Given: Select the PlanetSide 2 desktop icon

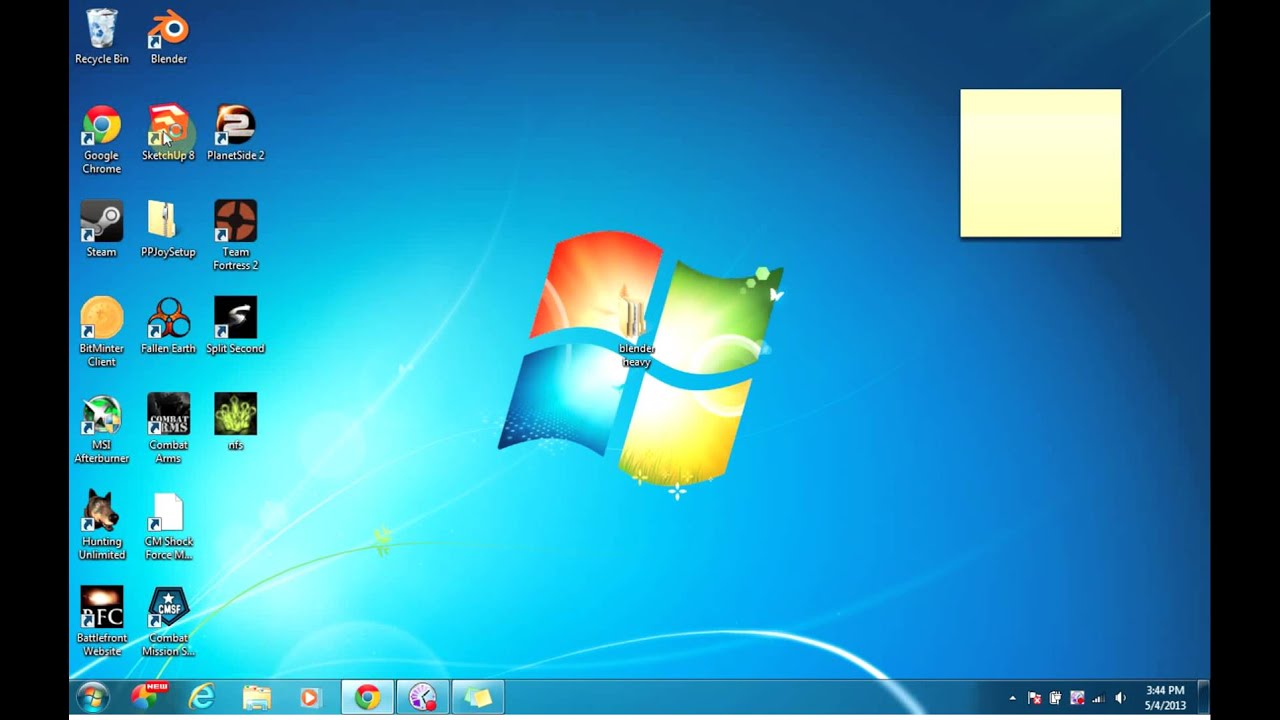Looking at the screenshot, I should click(235, 133).
